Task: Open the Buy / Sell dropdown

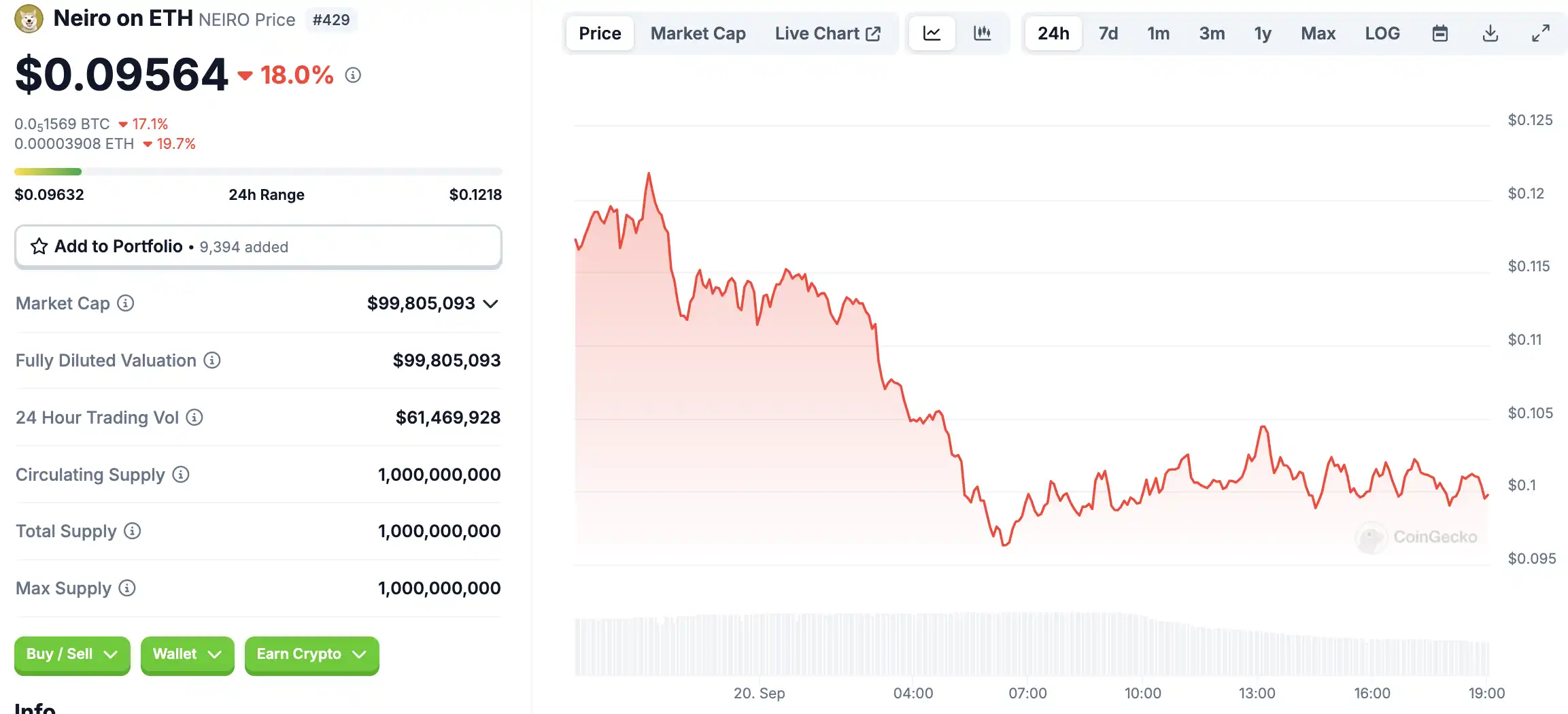Action: pos(72,655)
